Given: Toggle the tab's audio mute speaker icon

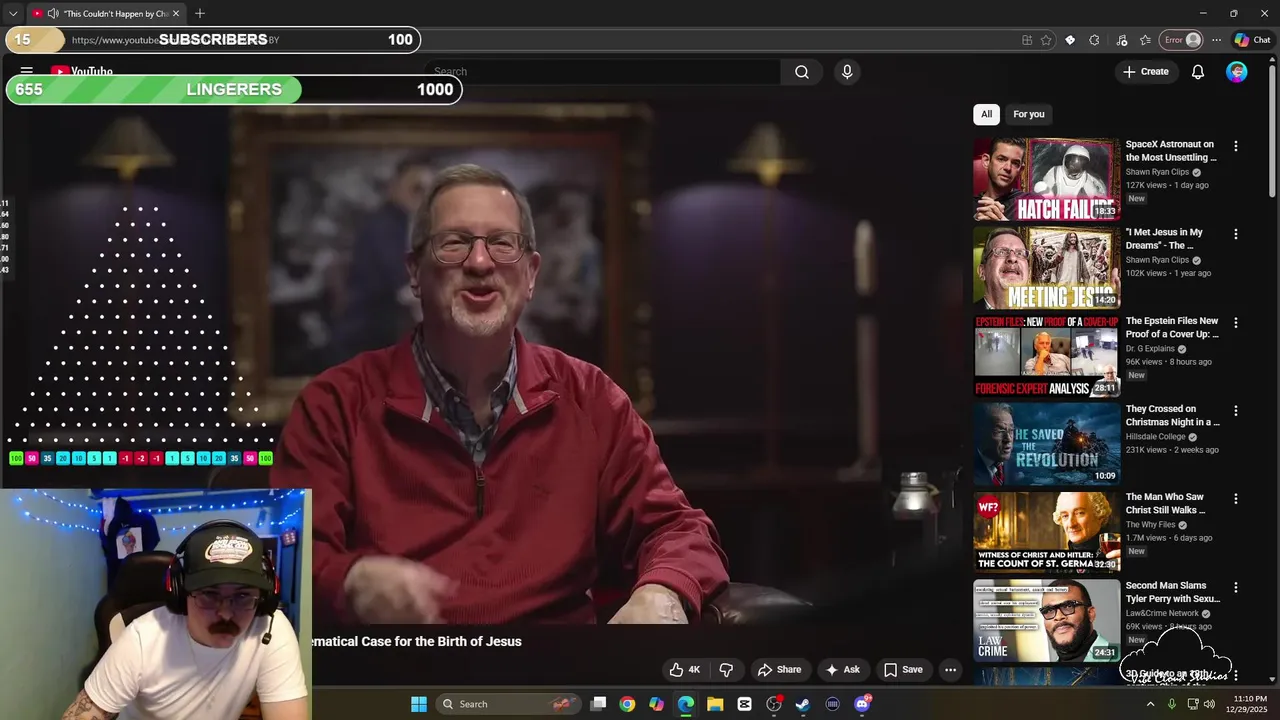Looking at the screenshot, I should tap(52, 14).
